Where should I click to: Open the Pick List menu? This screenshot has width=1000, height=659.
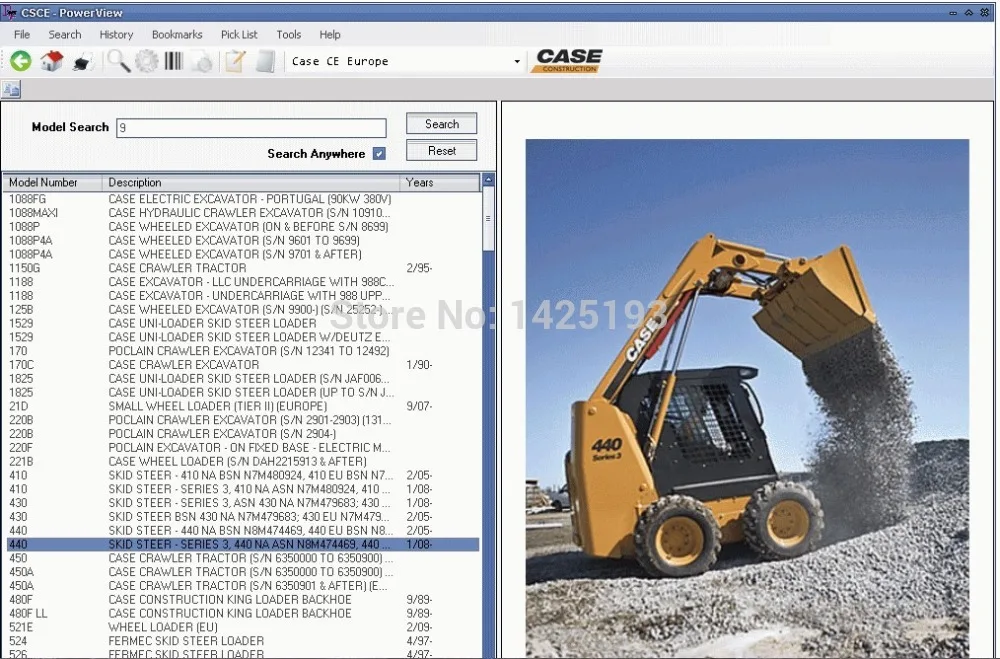pos(239,34)
